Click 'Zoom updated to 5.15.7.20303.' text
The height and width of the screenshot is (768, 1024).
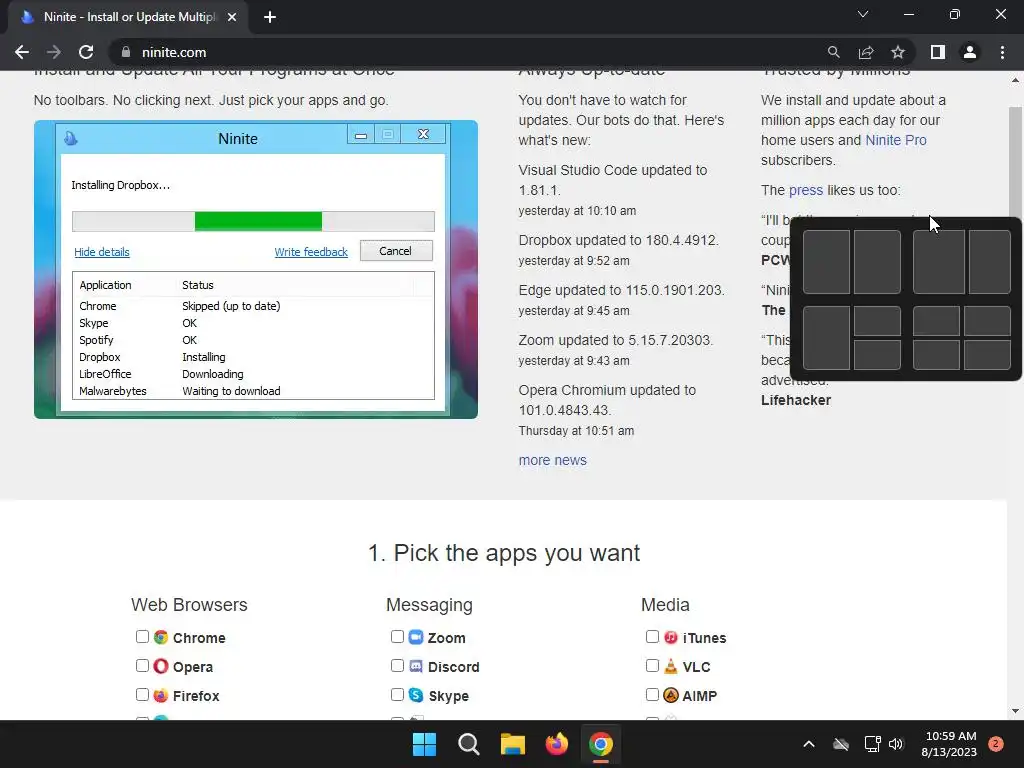(x=616, y=340)
